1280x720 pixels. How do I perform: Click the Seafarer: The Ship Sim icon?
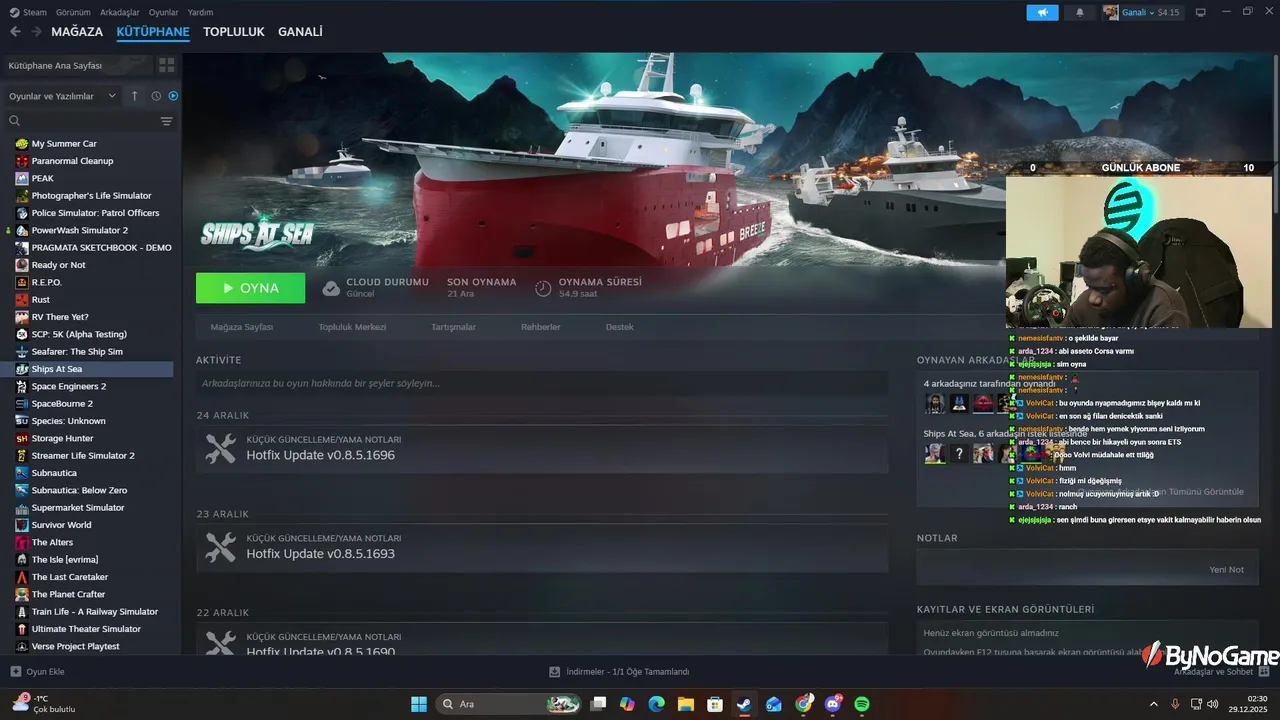(22, 351)
